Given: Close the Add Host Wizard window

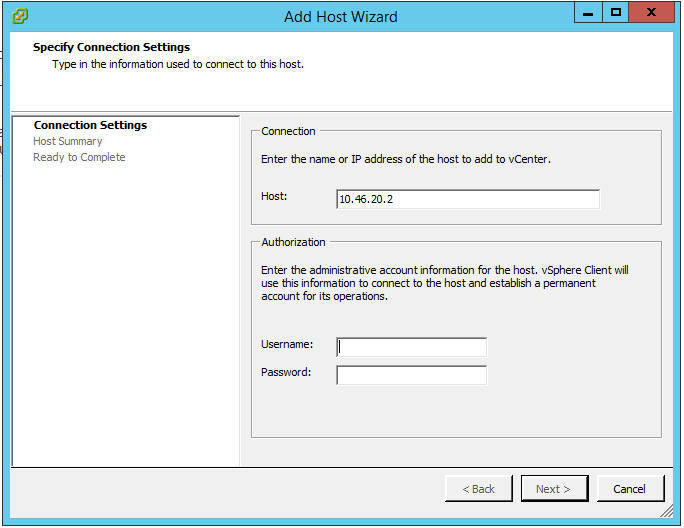Looking at the screenshot, I should click(x=653, y=13).
